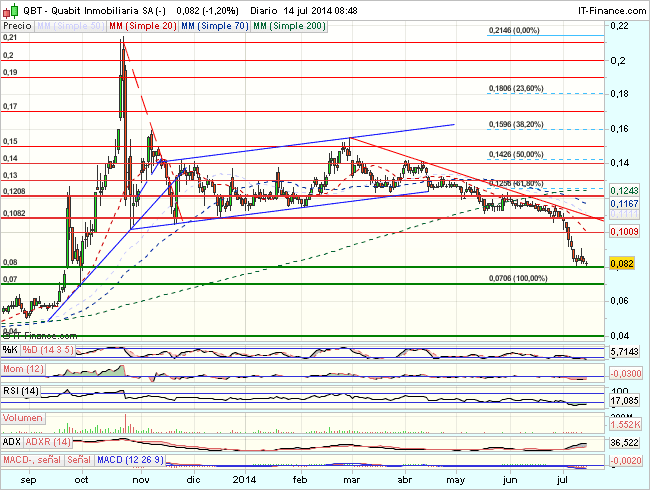Click the IT-Finance.com link in header
Image resolution: width=650 pixels, height=490 pixels.
pyautogui.click(x=606, y=9)
